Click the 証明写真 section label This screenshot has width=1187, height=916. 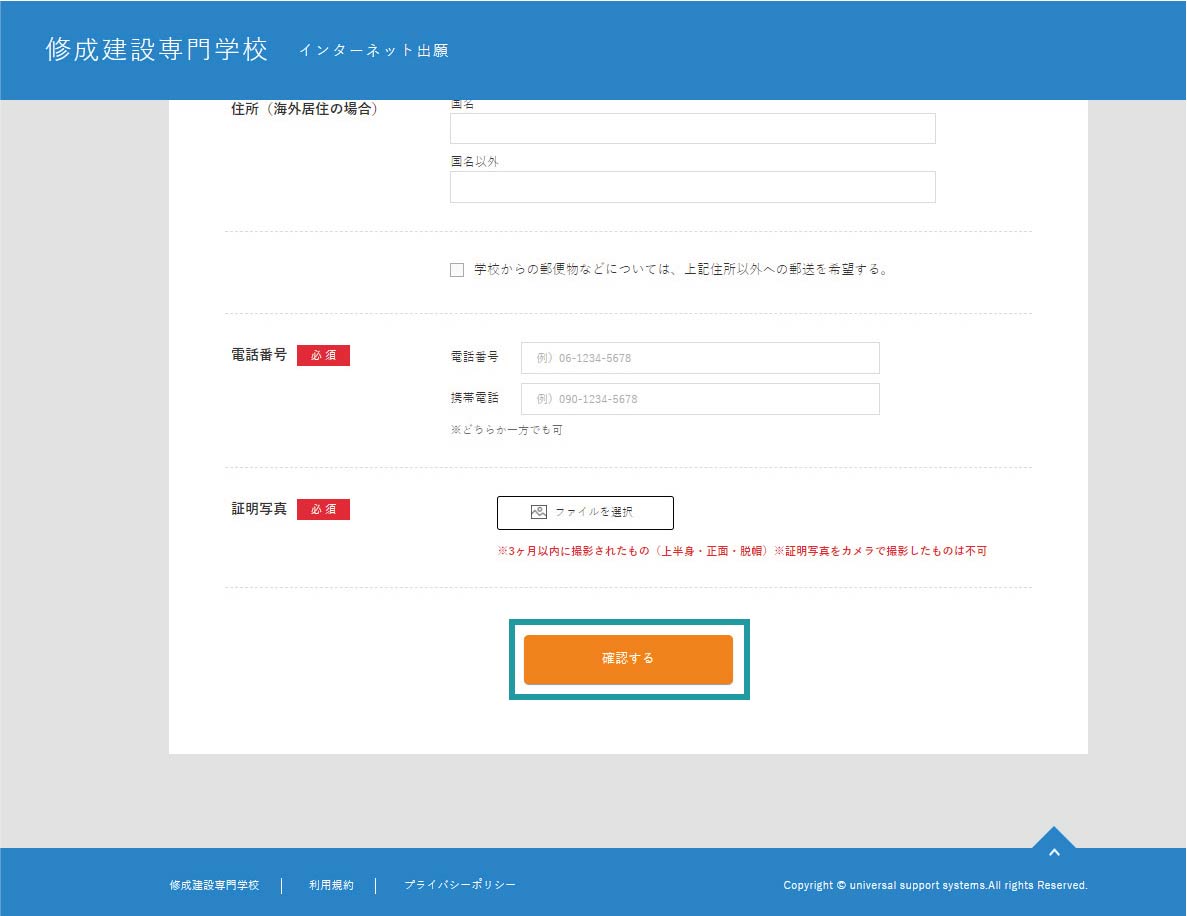pos(259,509)
